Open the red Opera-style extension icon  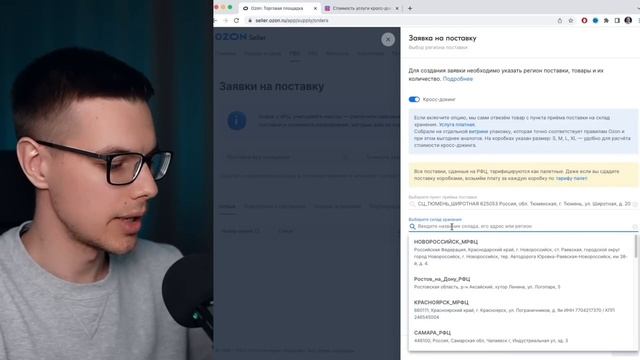click(x=584, y=20)
